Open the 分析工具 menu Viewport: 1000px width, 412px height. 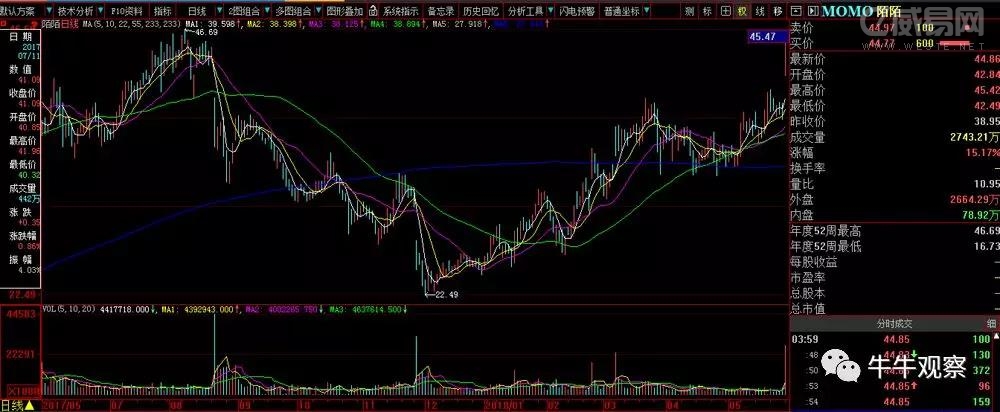(526, 11)
